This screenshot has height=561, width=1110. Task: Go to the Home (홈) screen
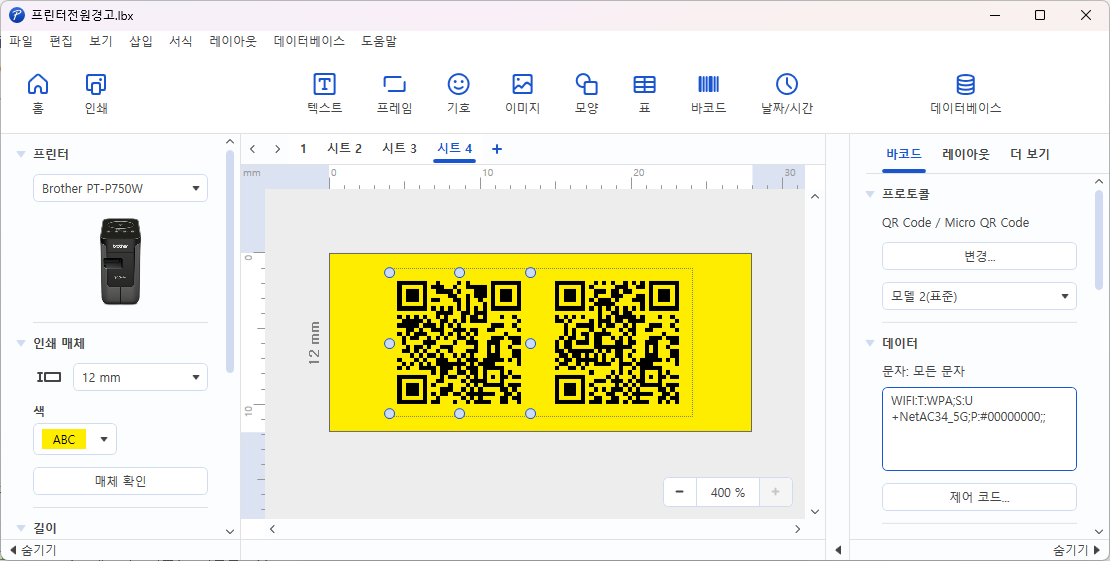pyautogui.click(x=38, y=94)
